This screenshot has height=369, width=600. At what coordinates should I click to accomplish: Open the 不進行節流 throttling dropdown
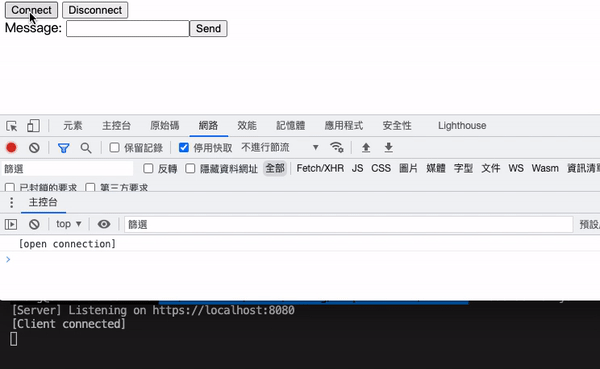tap(280, 147)
